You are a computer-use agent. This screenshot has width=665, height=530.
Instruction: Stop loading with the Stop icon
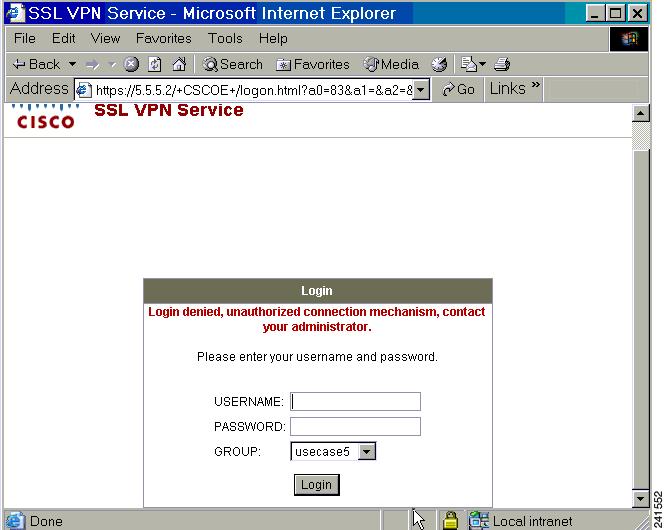[x=131, y=64]
